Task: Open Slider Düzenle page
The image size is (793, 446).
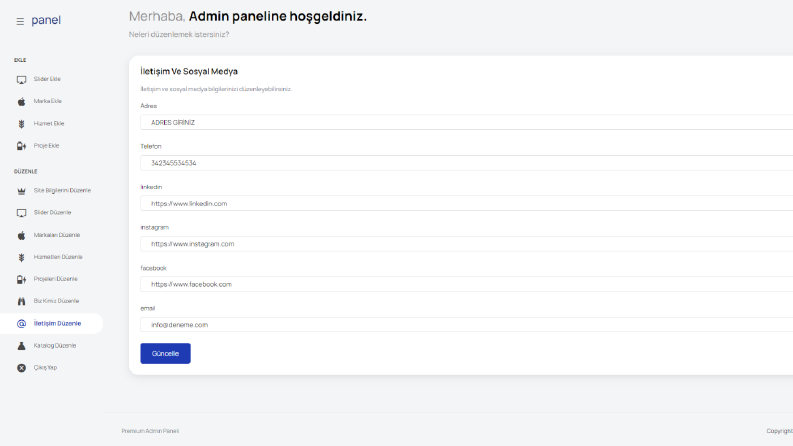Action: click(x=52, y=212)
